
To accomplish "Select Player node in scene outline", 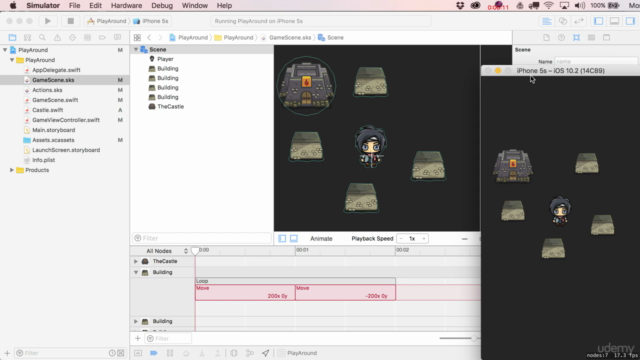I will 165,59.
